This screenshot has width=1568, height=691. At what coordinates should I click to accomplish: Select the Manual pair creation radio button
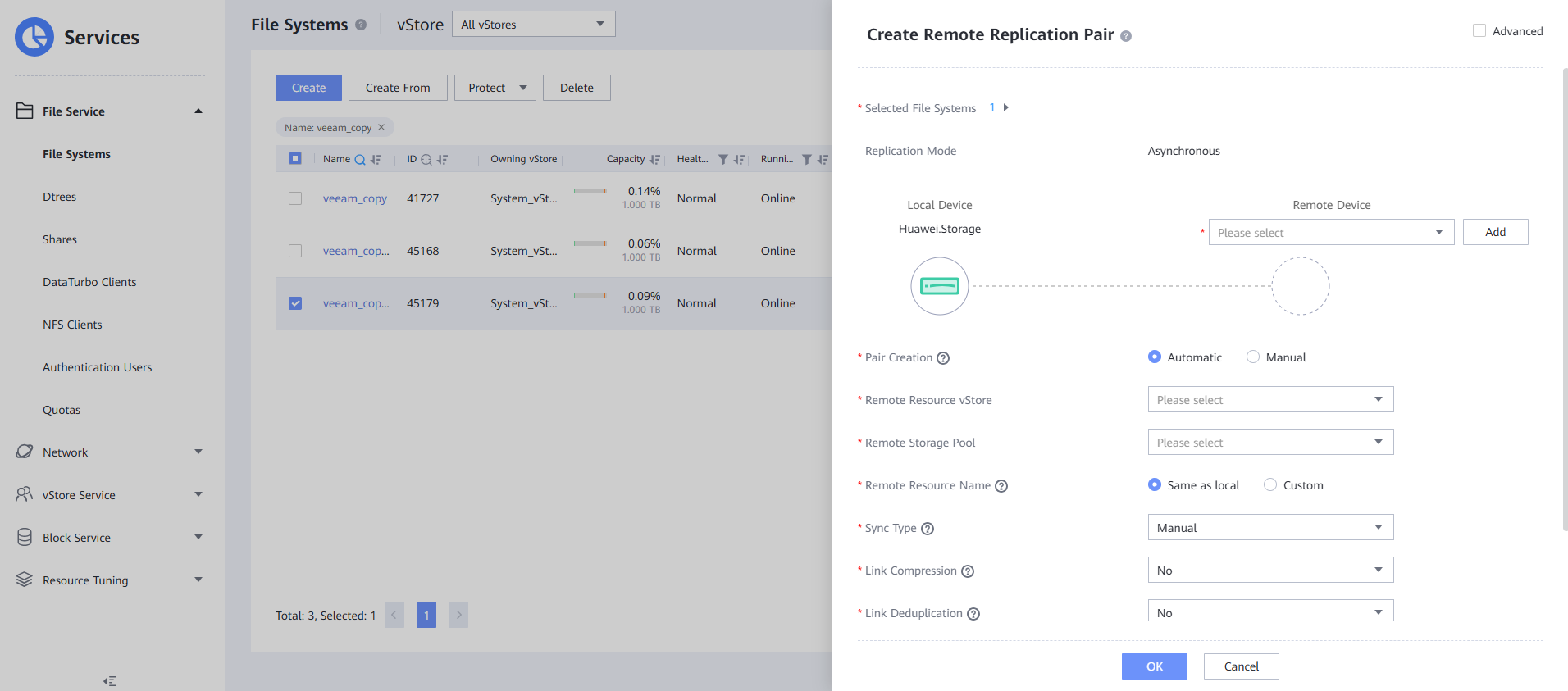[1253, 357]
